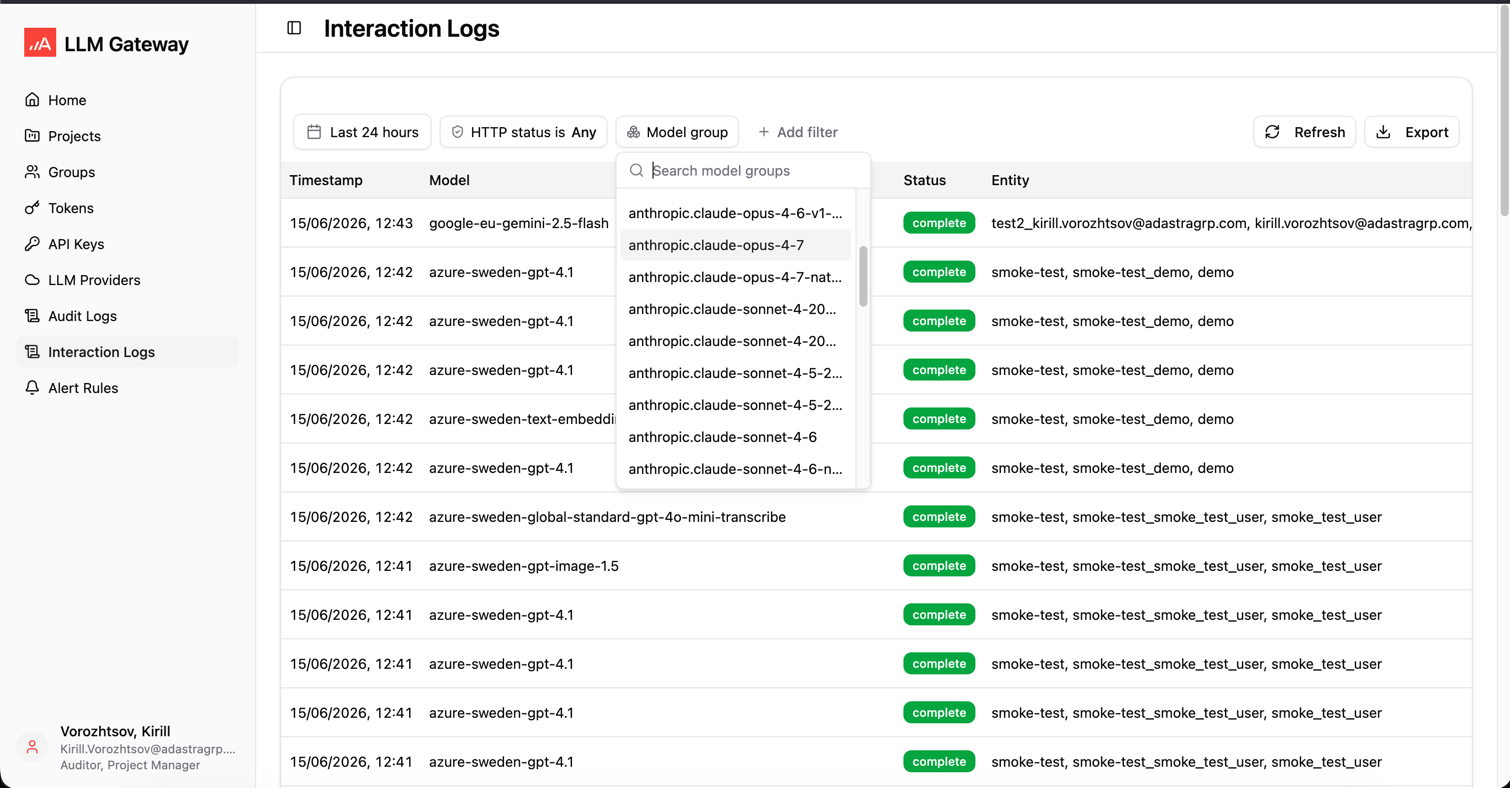Click the Interaction Logs page heading
The image size is (1510, 788).
coord(411,28)
